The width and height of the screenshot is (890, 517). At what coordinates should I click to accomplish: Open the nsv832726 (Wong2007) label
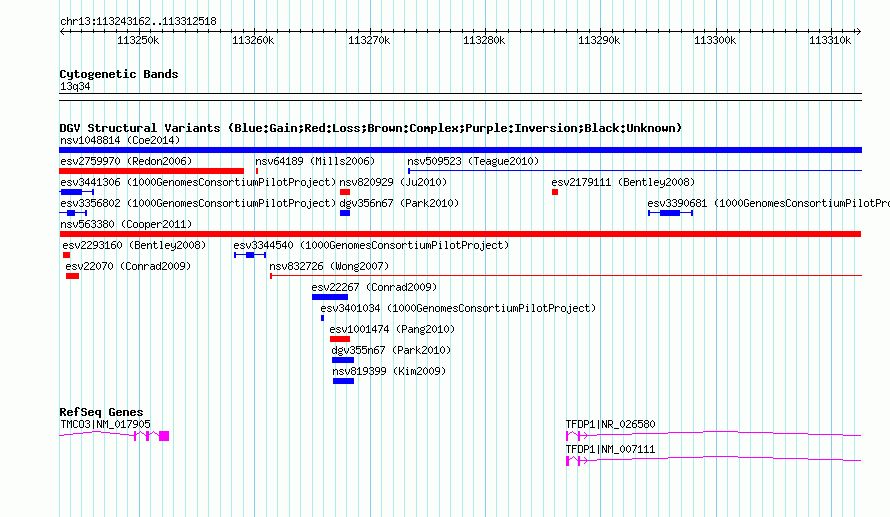(x=329, y=266)
